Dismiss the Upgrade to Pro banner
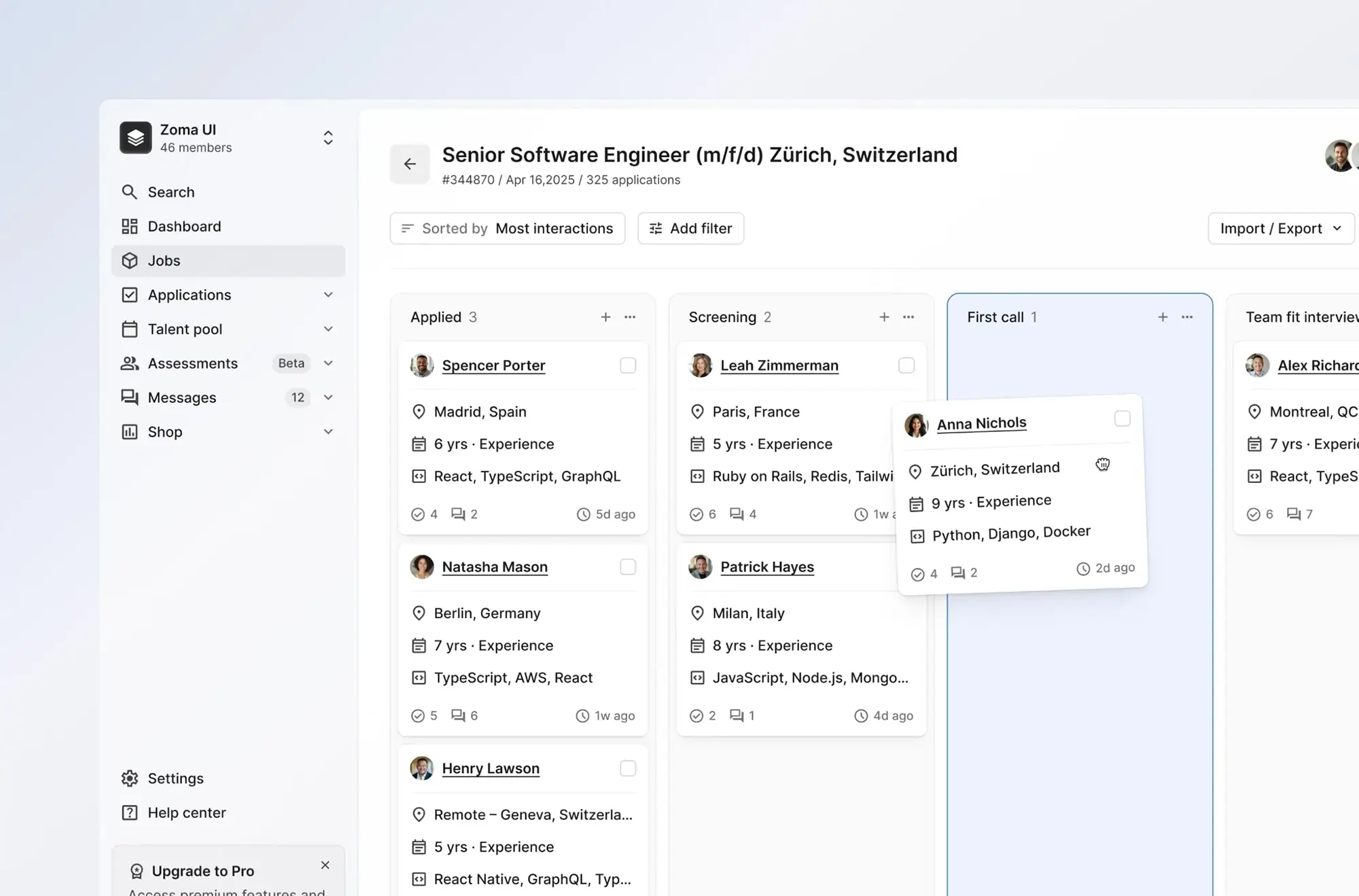Viewport: 1359px width, 896px height. pos(325,865)
